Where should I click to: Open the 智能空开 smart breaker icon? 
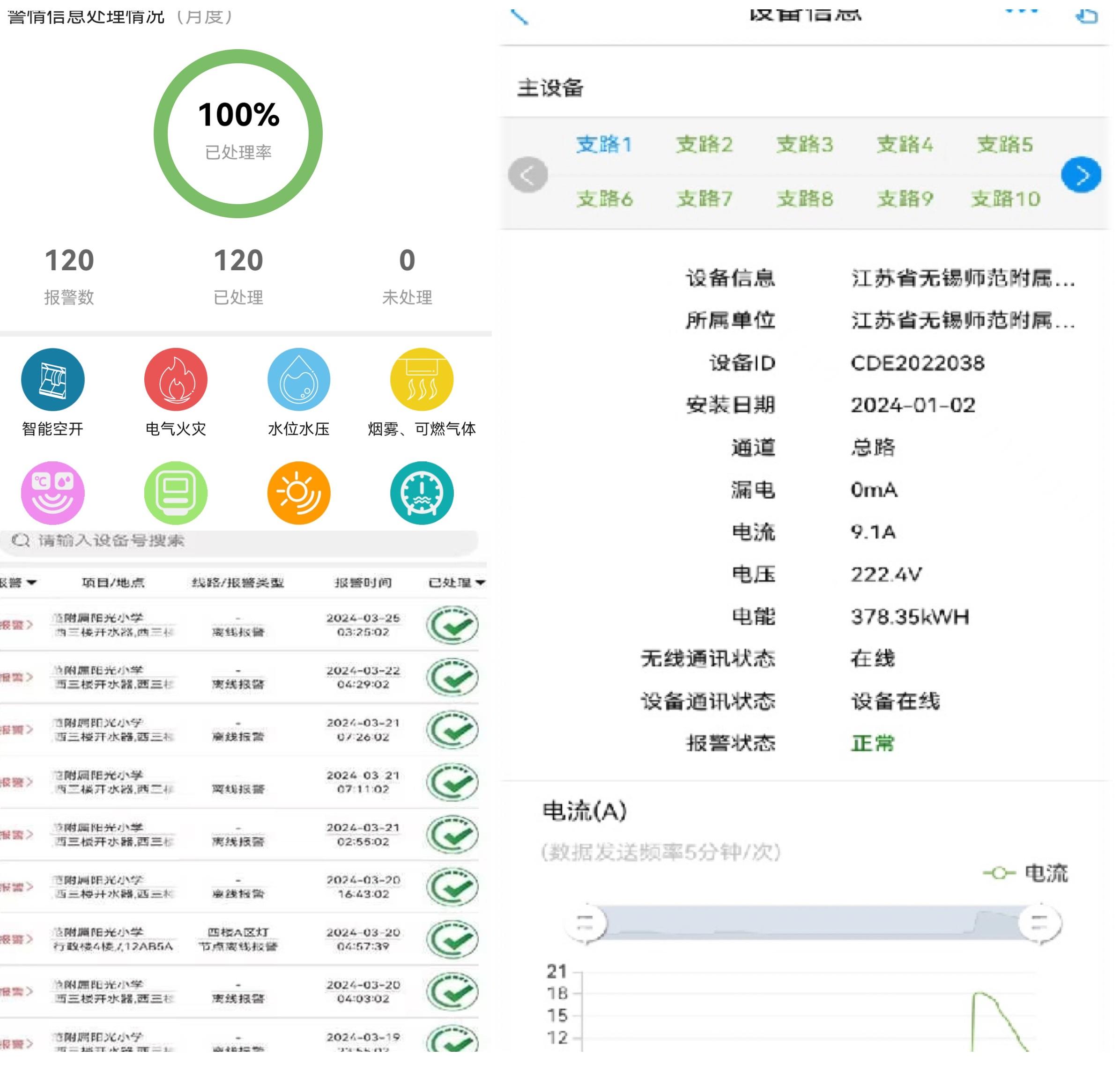tap(52, 380)
